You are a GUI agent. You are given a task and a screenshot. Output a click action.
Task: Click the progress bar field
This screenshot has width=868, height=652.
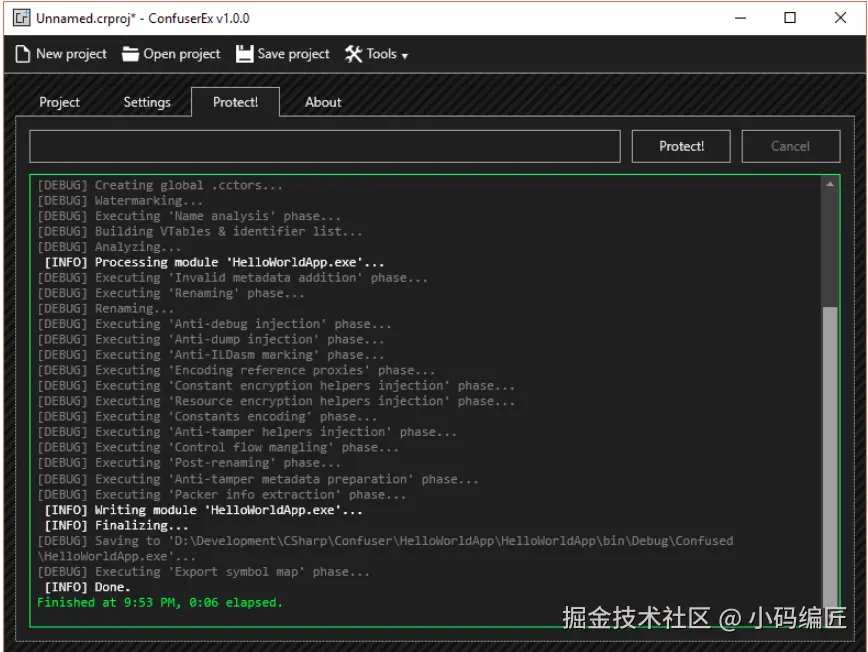point(325,146)
